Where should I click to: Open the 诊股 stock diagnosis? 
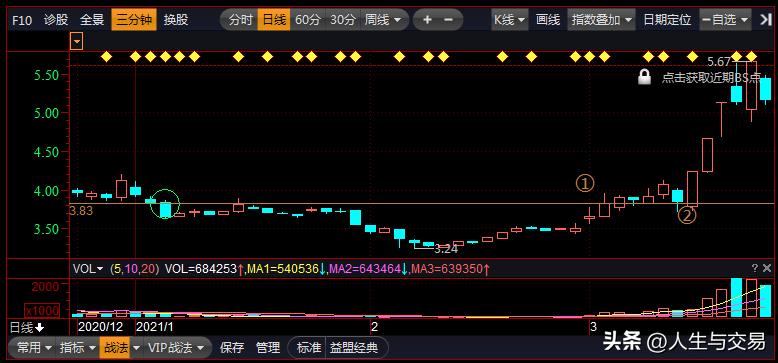pyautogui.click(x=56, y=20)
